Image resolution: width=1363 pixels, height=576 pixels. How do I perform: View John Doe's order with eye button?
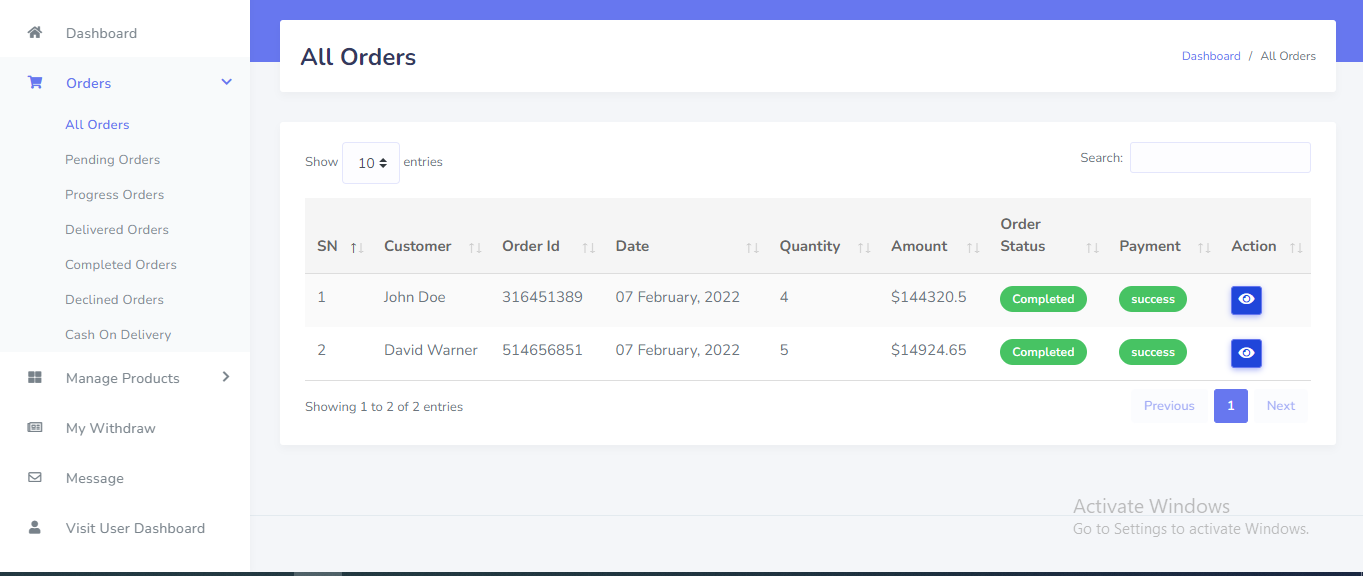pyautogui.click(x=1245, y=299)
